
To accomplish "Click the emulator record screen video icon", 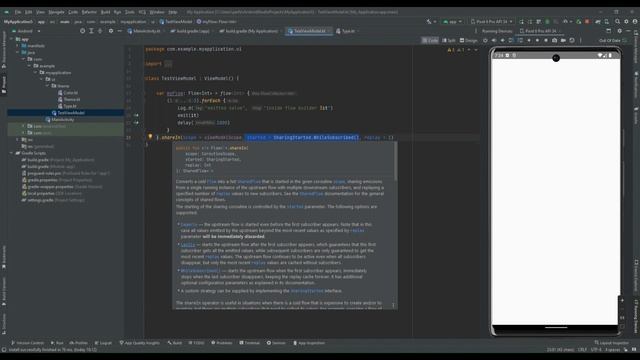I will coord(563,40).
